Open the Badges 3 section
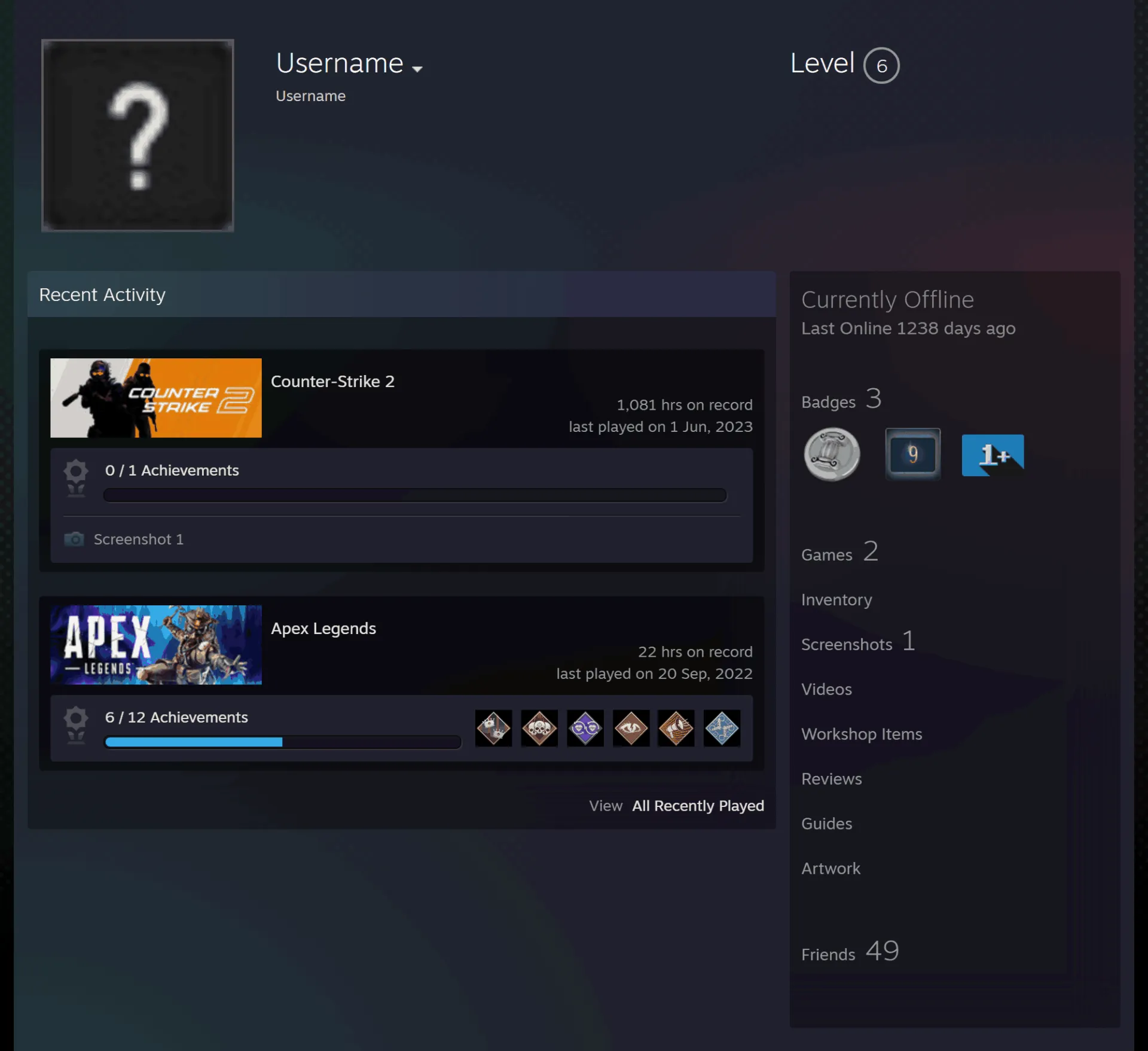Screen dimensions: 1148x1051 click(x=841, y=399)
